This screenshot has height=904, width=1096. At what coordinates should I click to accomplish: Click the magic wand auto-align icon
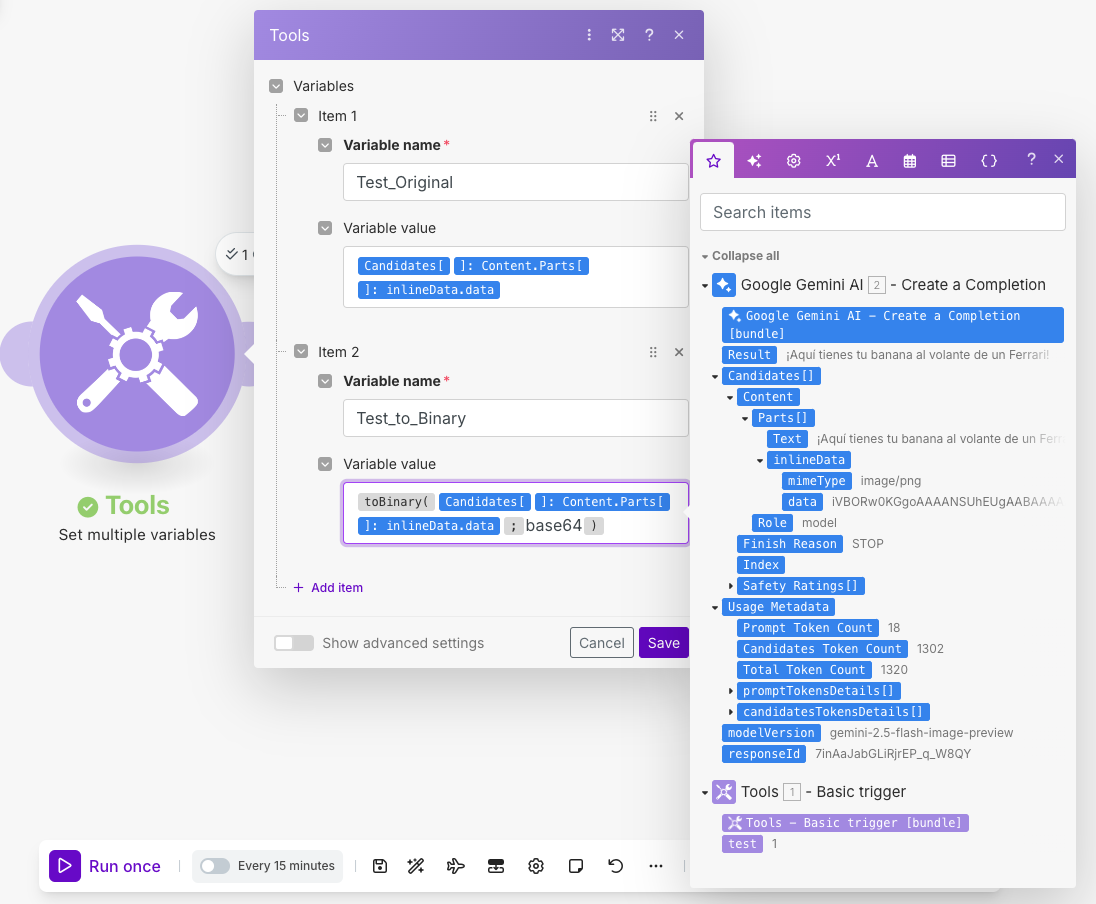click(x=416, y=866)
